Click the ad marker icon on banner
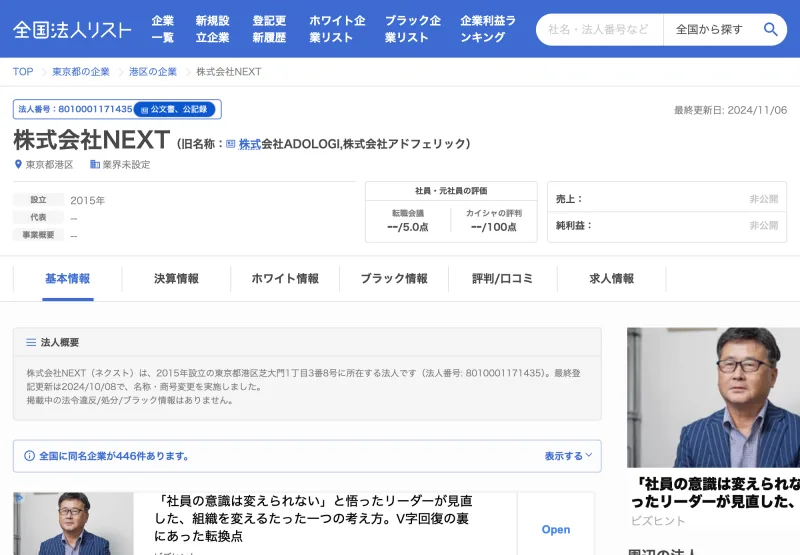800x555 pixels. [19, 498]
